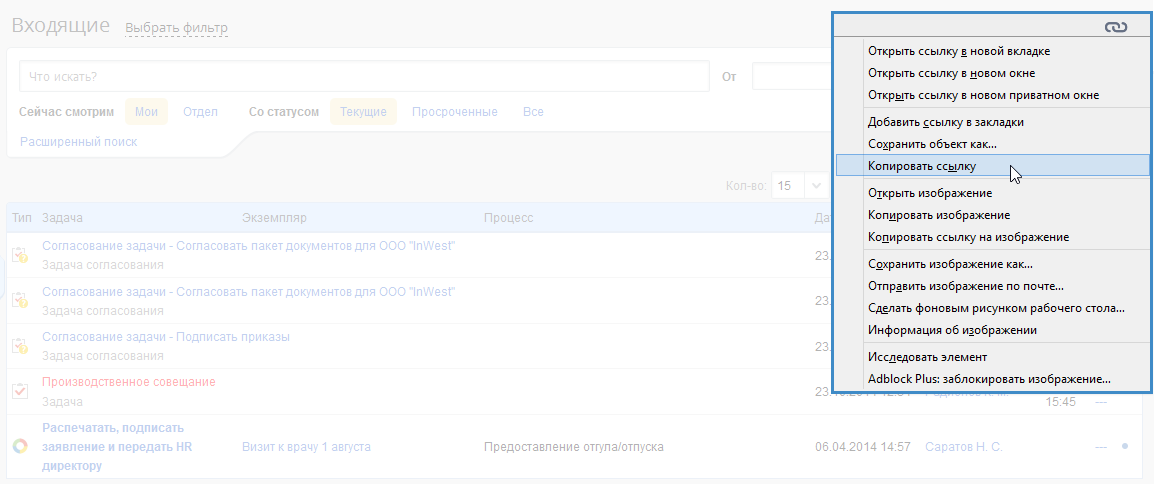Switch view filter to "Отдел"
Image resolution: width=1154 pixels, height=484 pixels.
tap(200, 112)
